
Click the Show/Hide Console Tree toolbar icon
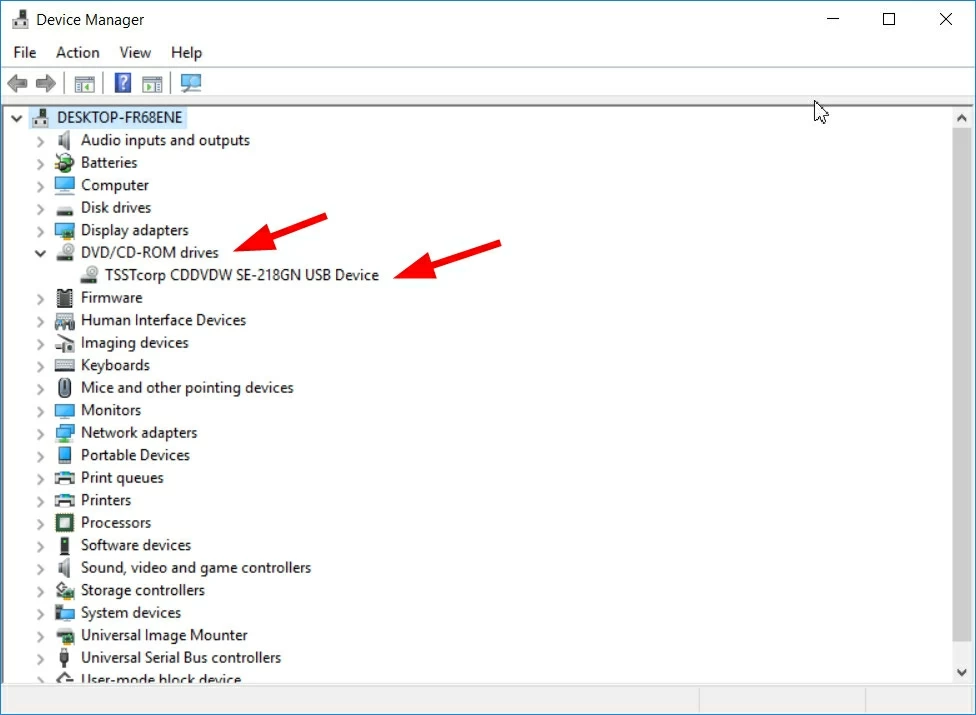[x=84, y=83]
